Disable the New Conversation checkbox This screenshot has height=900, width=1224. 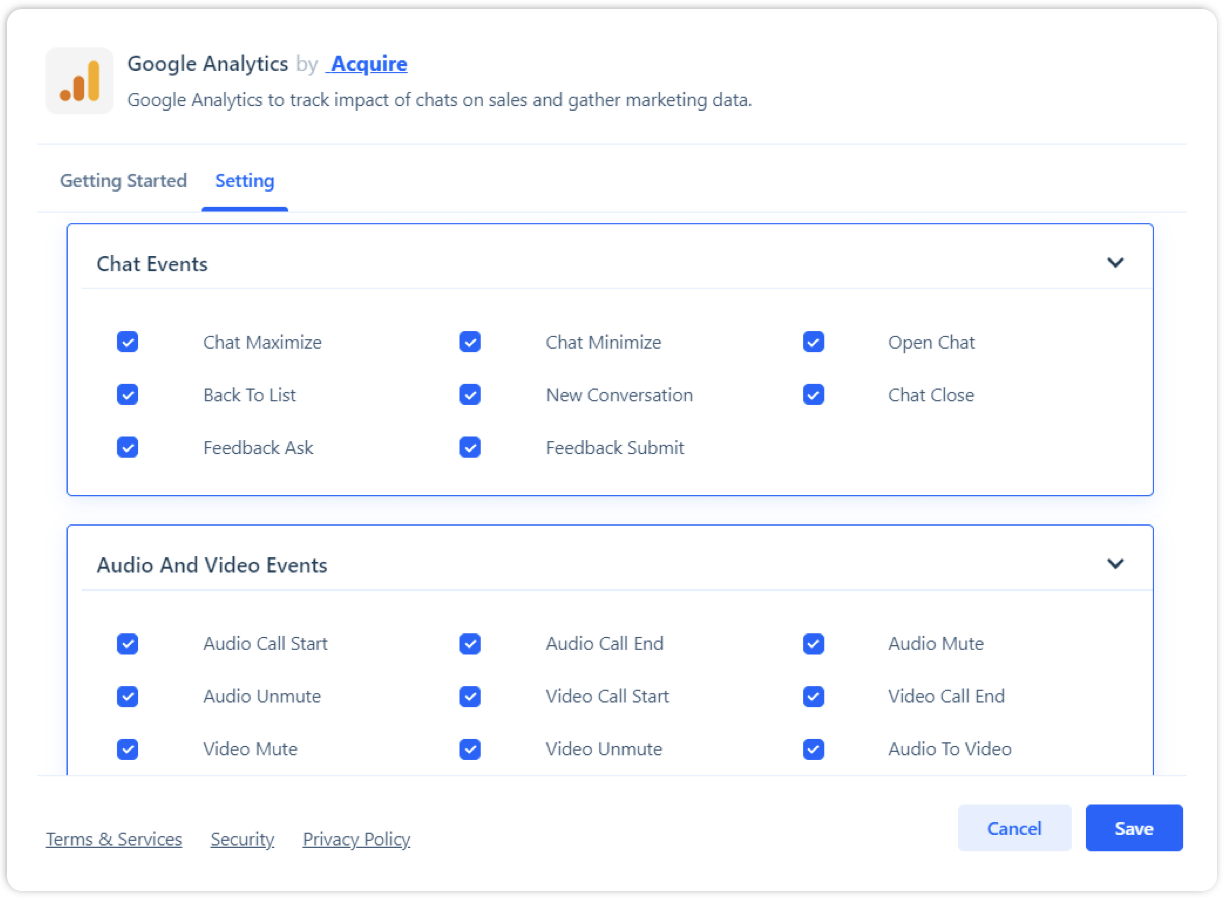click(x=470, y=395)
